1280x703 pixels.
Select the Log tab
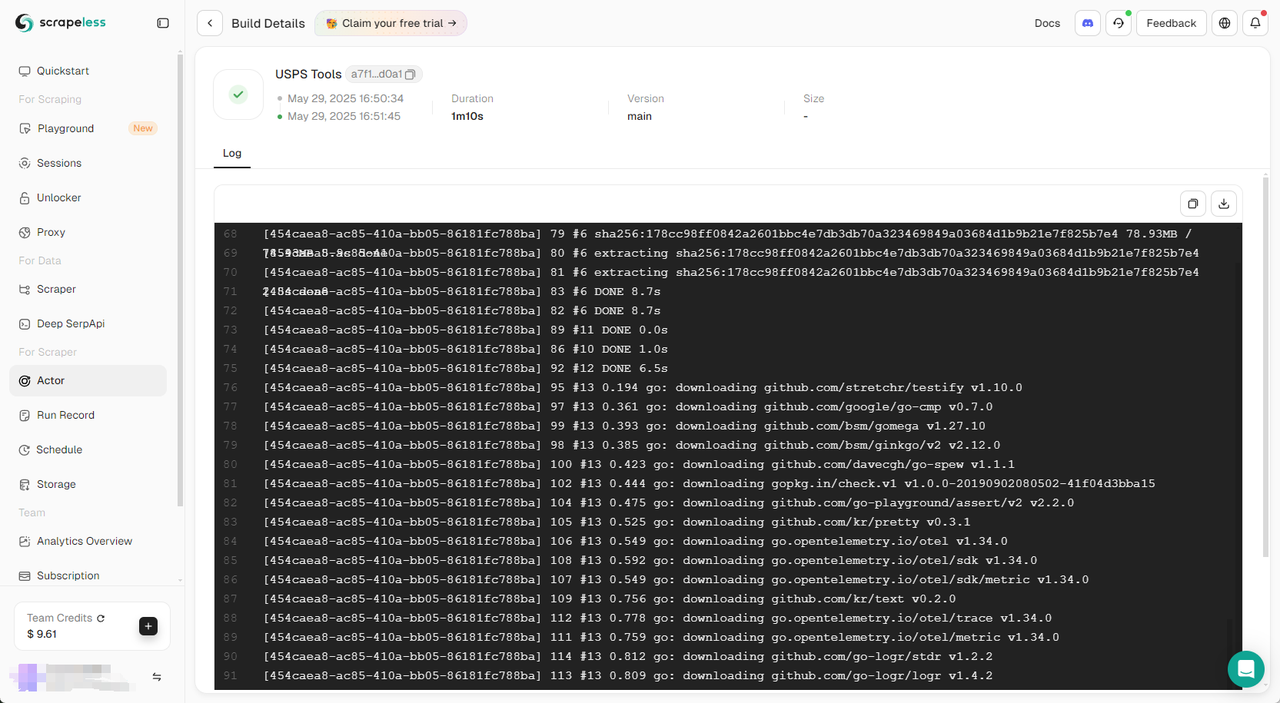click(x=232, y=153)
